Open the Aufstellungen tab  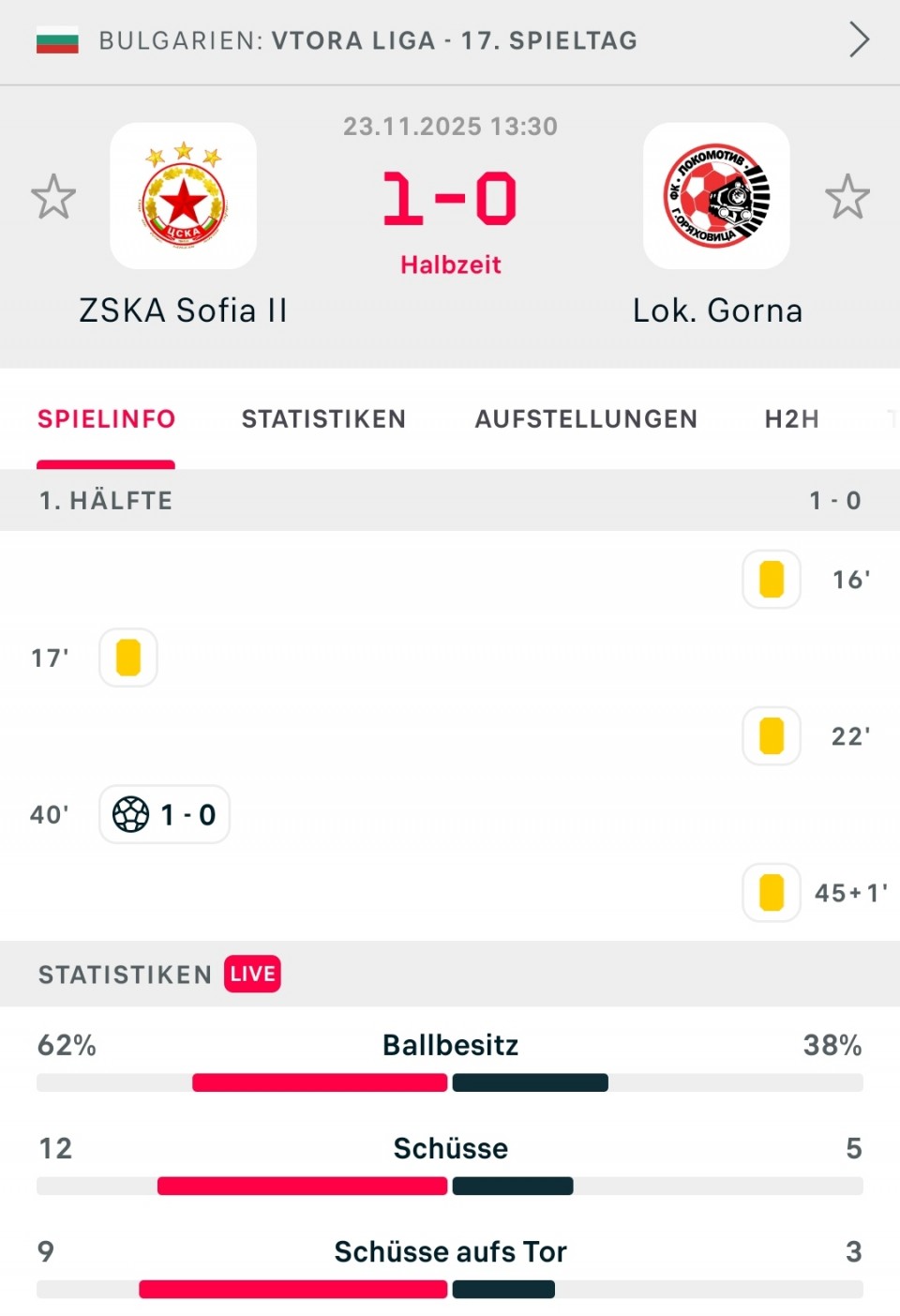pos(586,419)
